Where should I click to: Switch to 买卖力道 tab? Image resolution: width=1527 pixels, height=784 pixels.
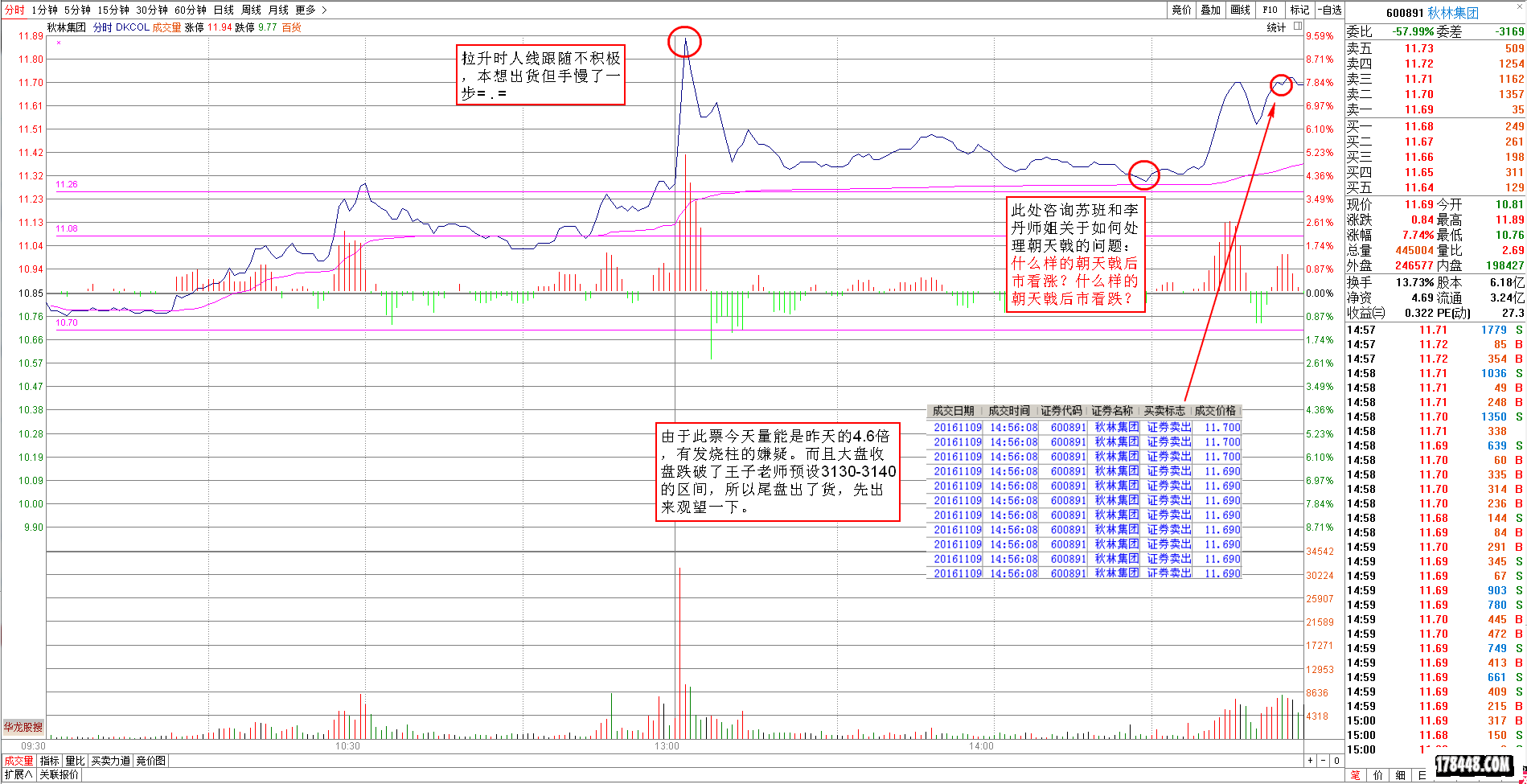point(110,761)
